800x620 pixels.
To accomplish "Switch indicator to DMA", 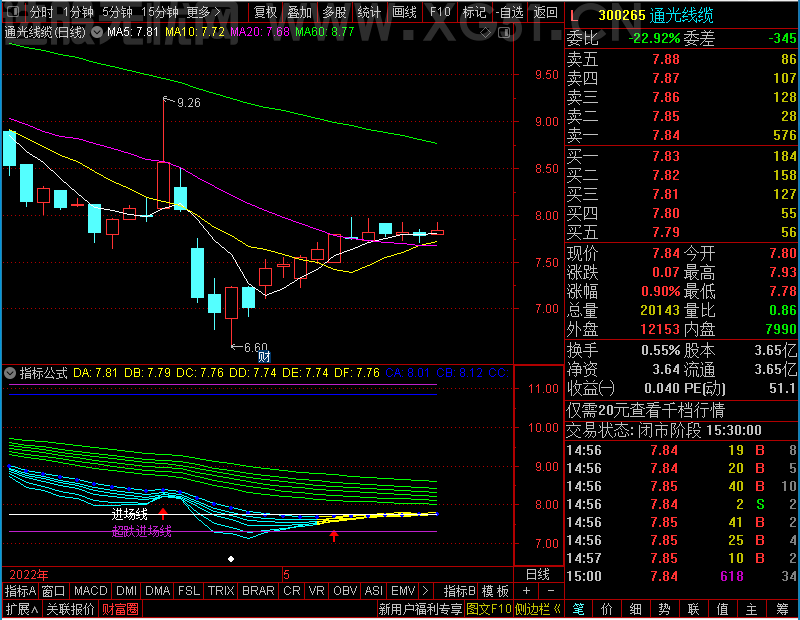I will coord(157,591).
